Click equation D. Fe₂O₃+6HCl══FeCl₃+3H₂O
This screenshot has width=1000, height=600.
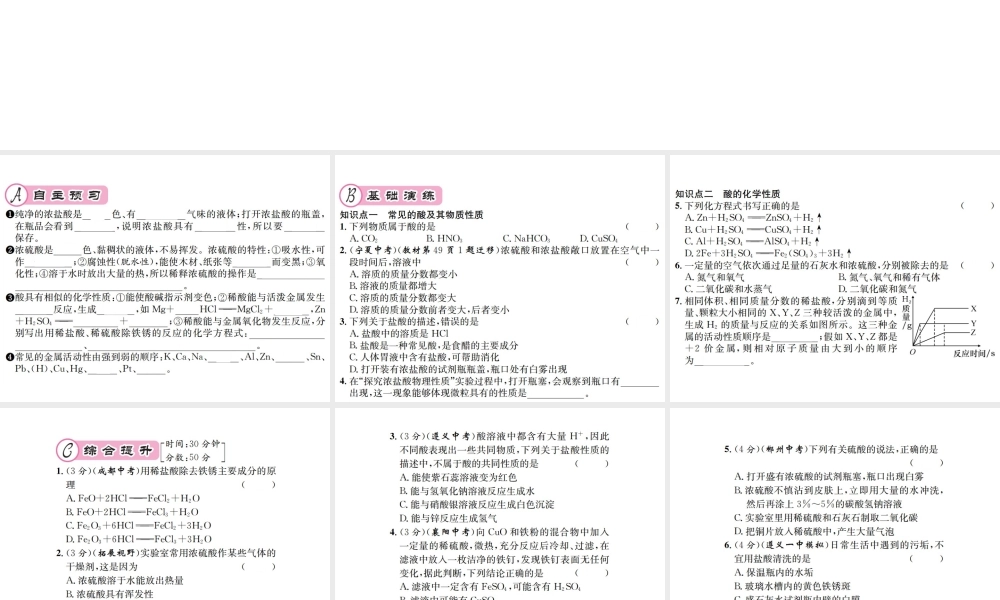(138, 539)
